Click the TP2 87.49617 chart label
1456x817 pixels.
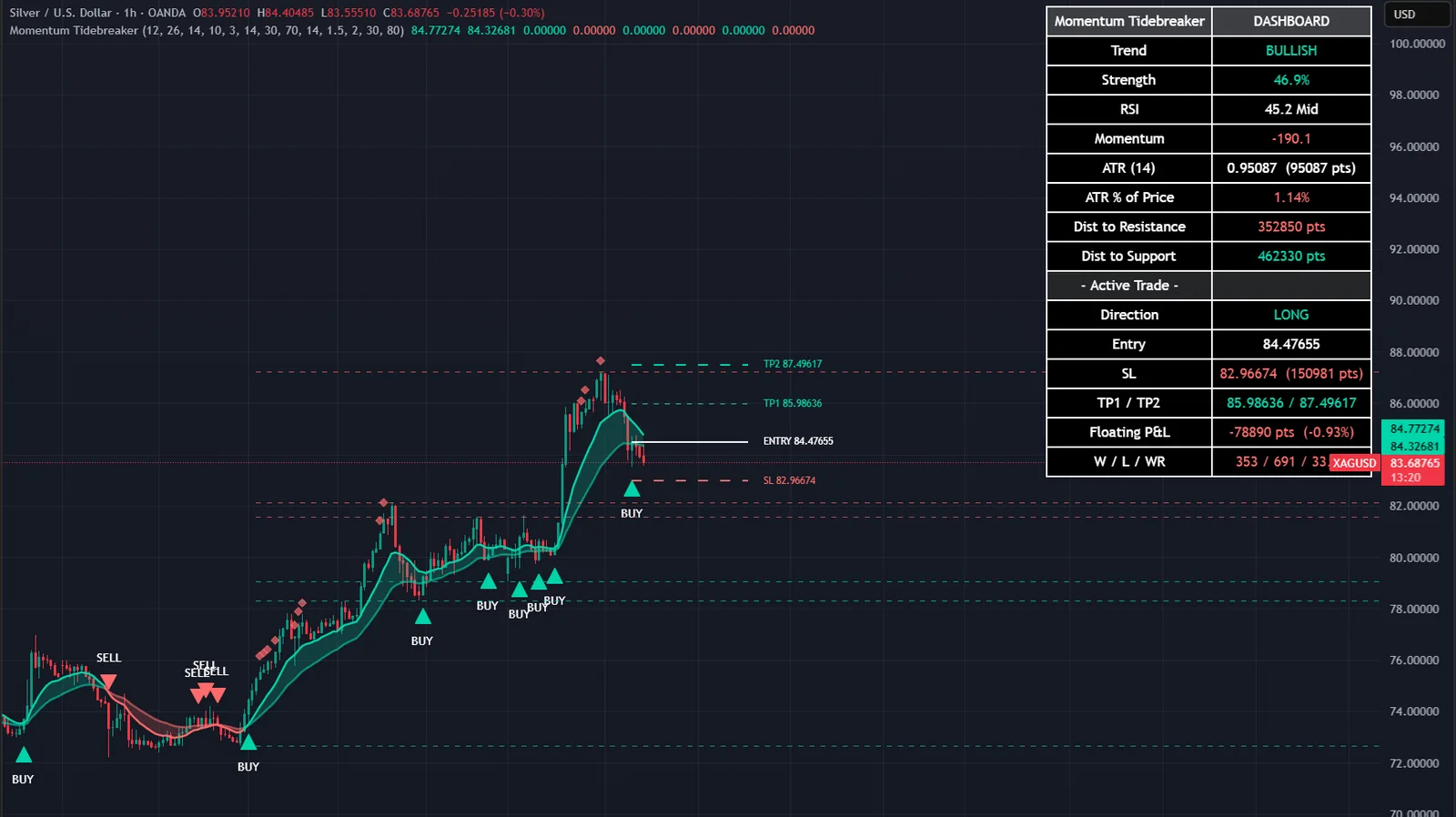tap(793, 364)
